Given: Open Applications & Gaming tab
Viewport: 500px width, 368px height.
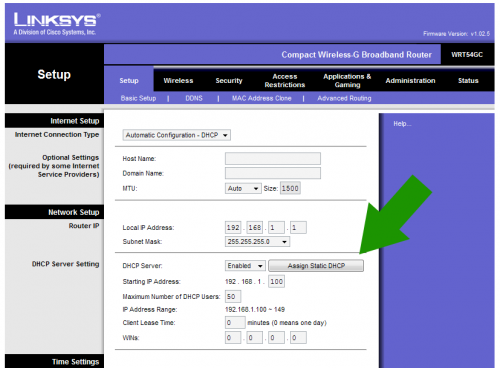Looking at the screenshot, I should tap(347, 81).
